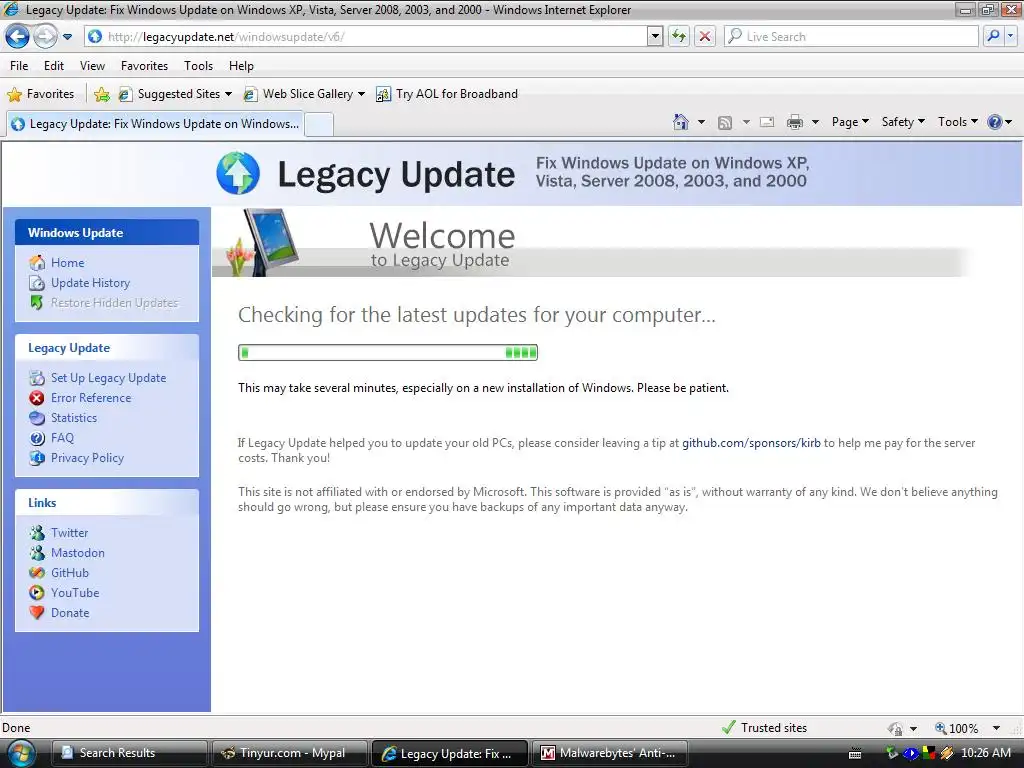Open the Help menu

pyautogui.click(x=241, y=66)
